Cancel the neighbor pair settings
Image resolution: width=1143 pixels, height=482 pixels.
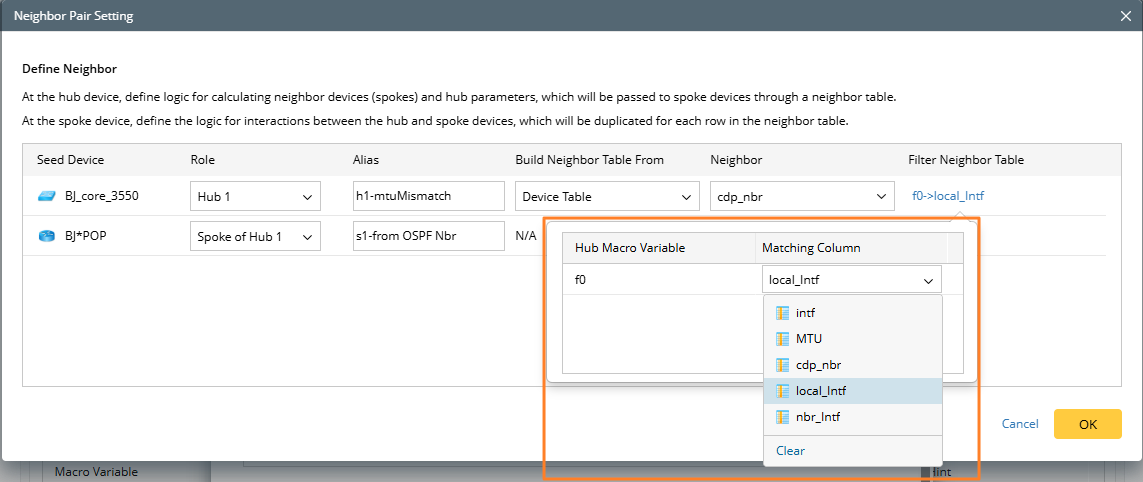[x=1019, y=424]
